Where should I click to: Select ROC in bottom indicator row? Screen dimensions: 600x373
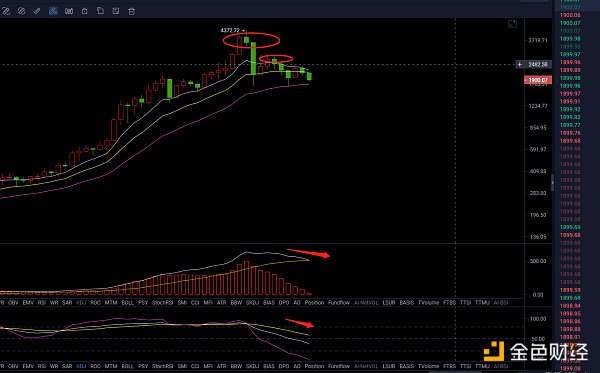(x=95, y=366)
